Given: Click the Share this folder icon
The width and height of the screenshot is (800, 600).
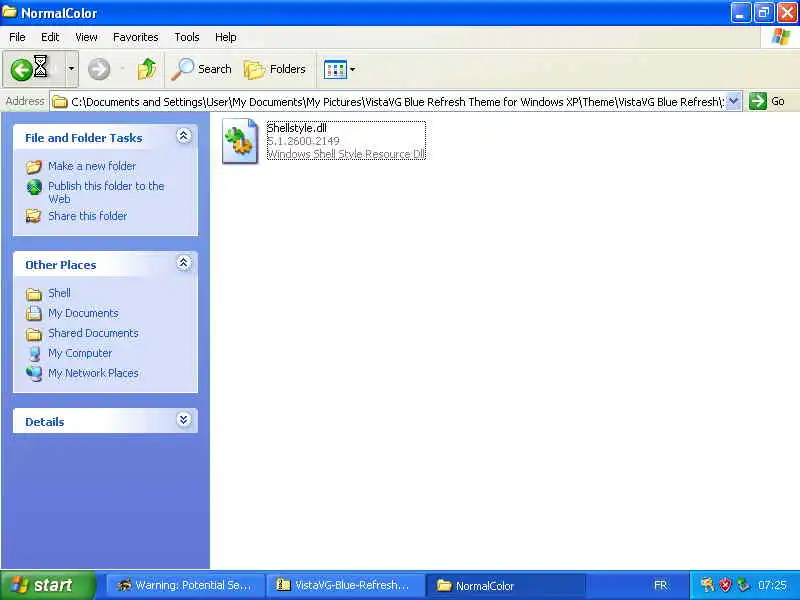Looking at the screenshot, I should (34, 216).
